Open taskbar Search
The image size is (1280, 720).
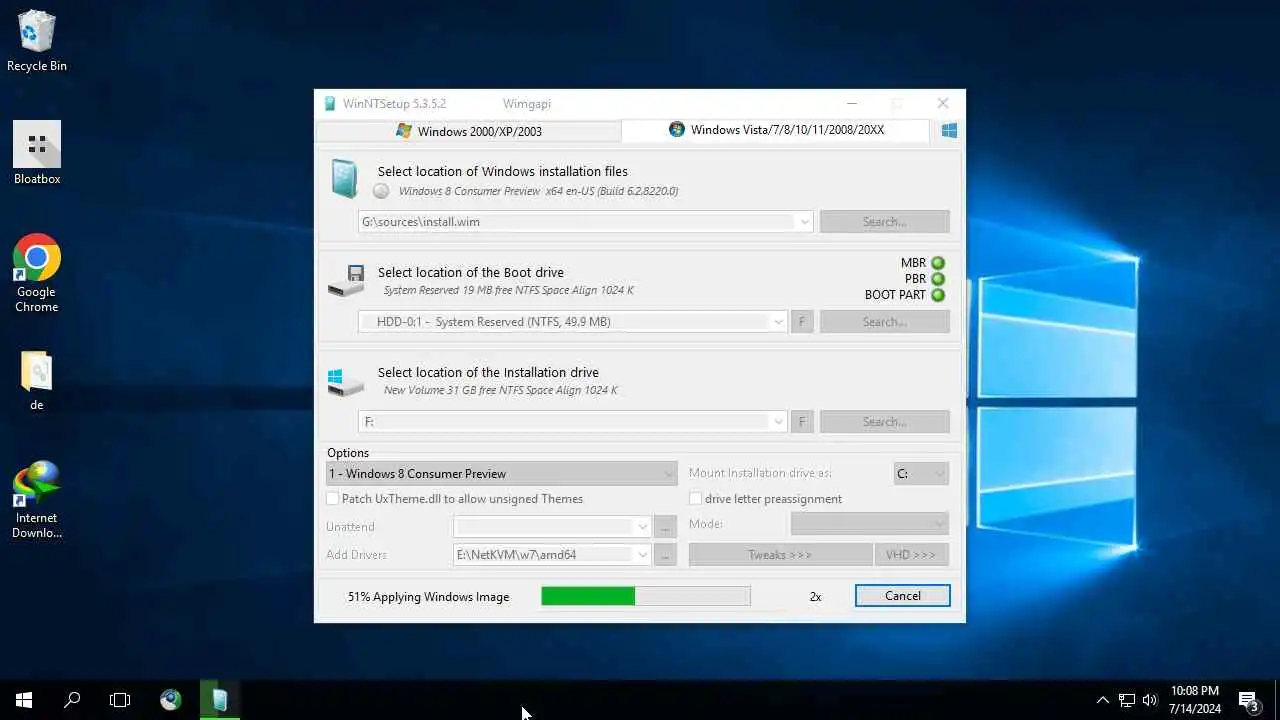(72, 700)
